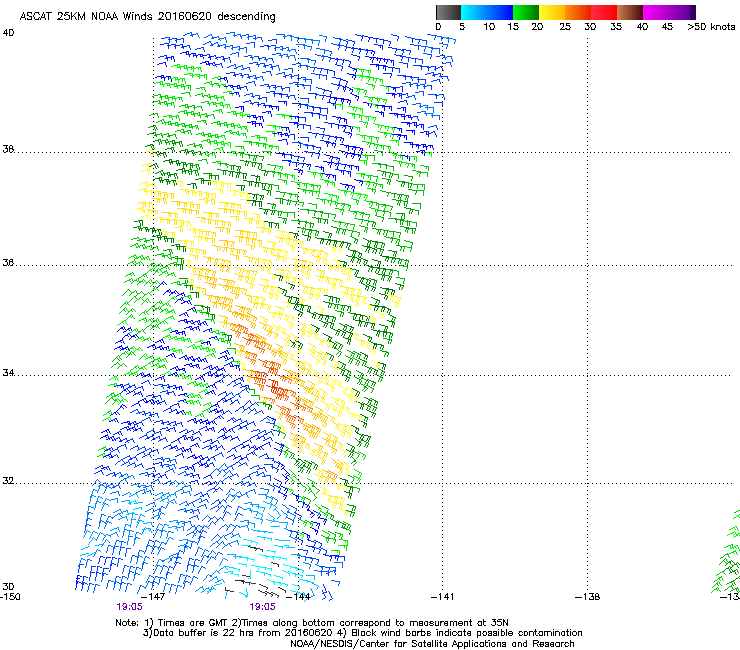Viewport: 740px width, 650px height.
Task: Click the blue 10-15 knots legend swatch
Action: [x=500, y=12]
